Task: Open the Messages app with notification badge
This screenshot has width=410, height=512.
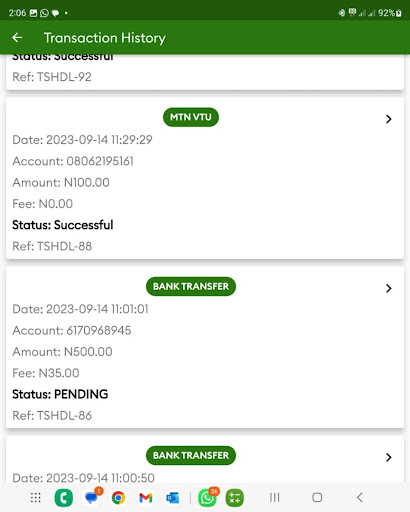Action: 92,497
